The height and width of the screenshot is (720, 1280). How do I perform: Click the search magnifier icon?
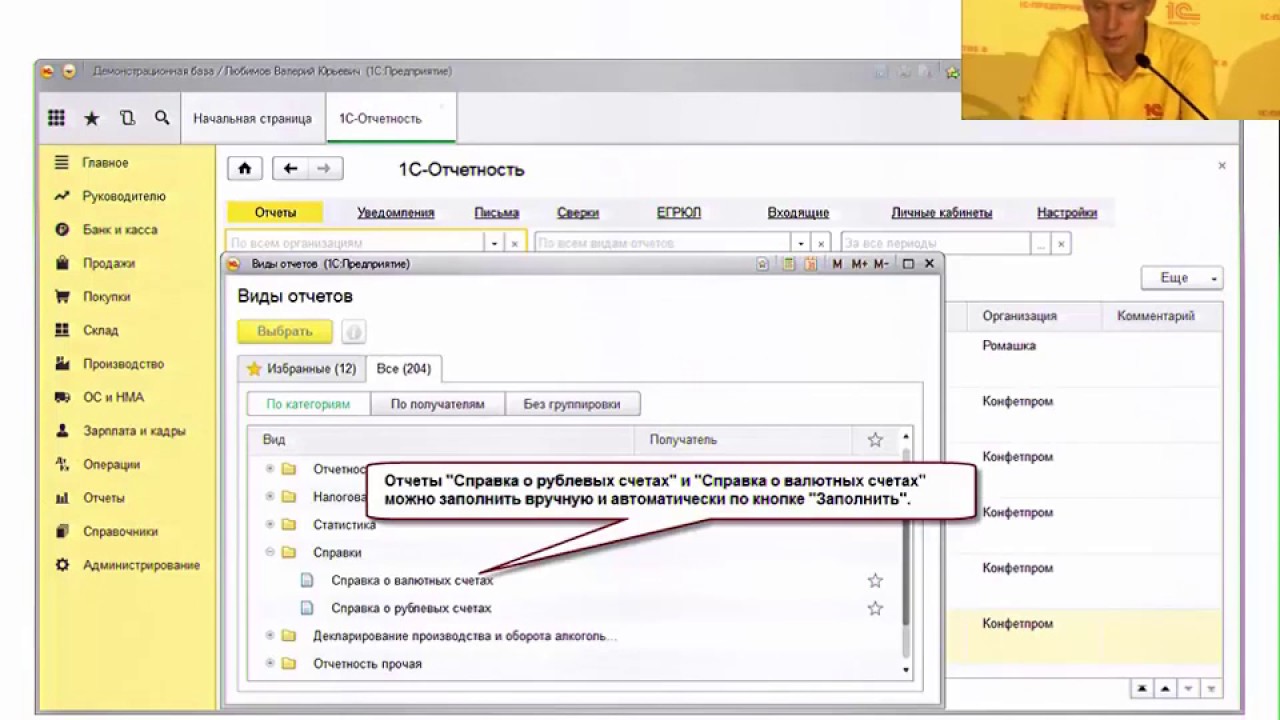click(162, 118)
